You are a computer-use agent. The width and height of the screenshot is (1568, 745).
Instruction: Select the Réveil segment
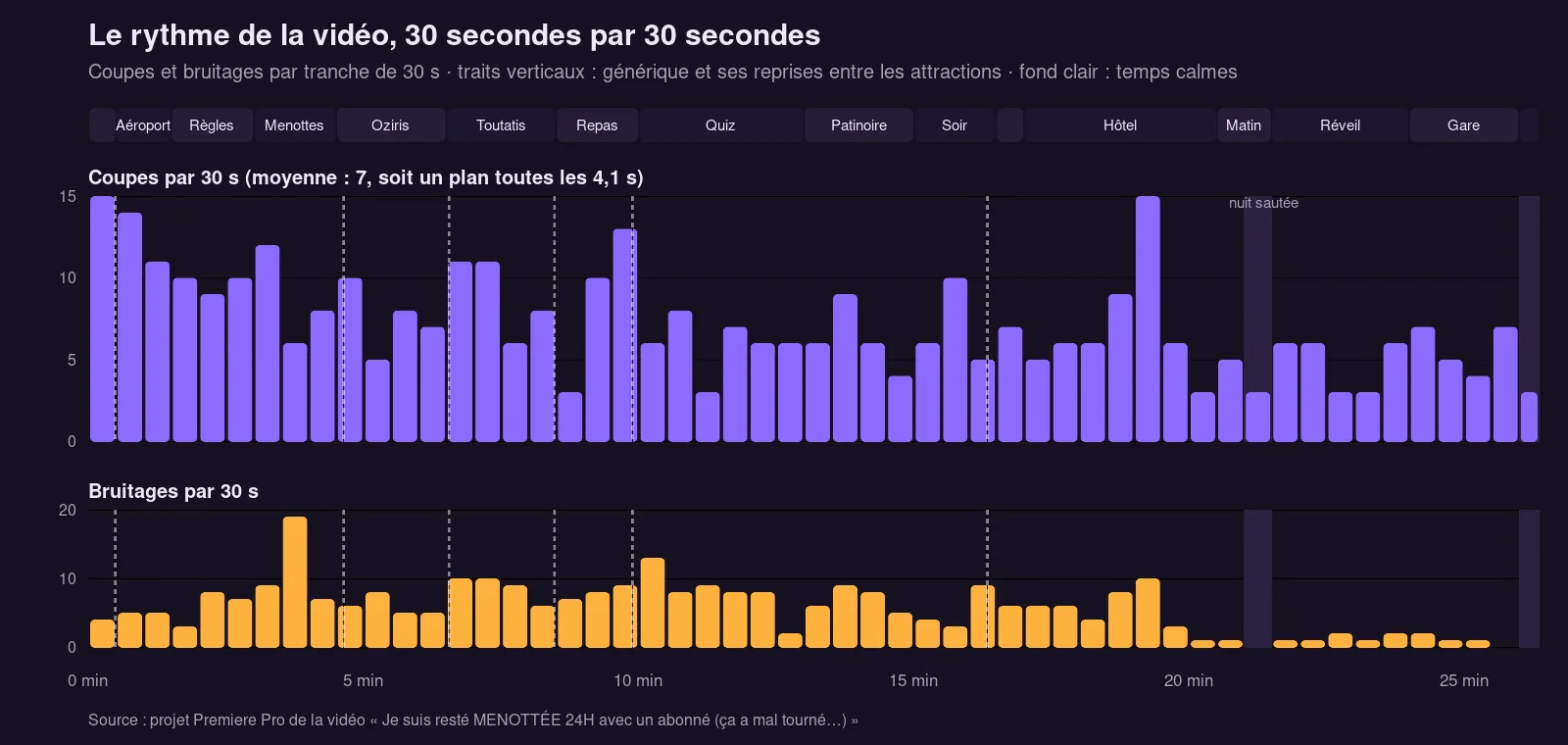1340,125
